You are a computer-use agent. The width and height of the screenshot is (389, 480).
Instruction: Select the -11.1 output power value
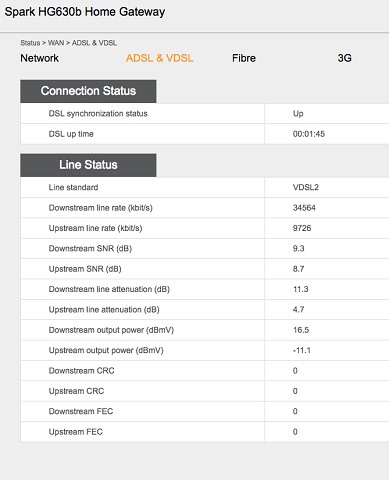coord(302,350)
